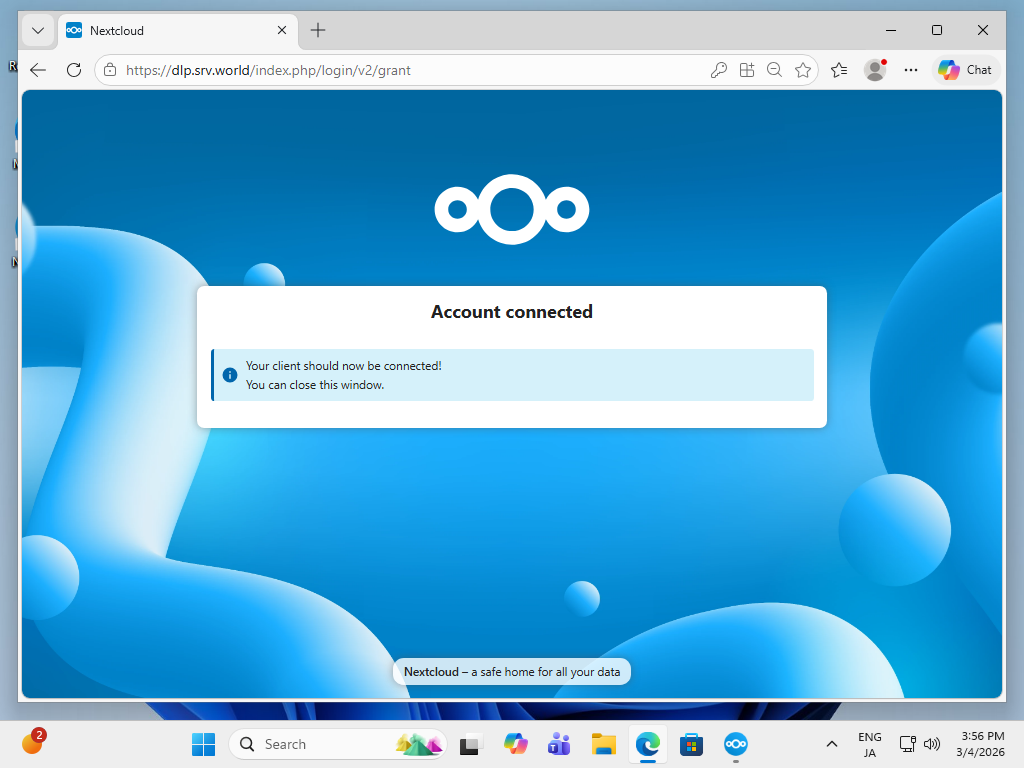Open Nextcloud client from taskbar
The height and width of the screenshot is (768, 1024).
[x=736, y=744]
